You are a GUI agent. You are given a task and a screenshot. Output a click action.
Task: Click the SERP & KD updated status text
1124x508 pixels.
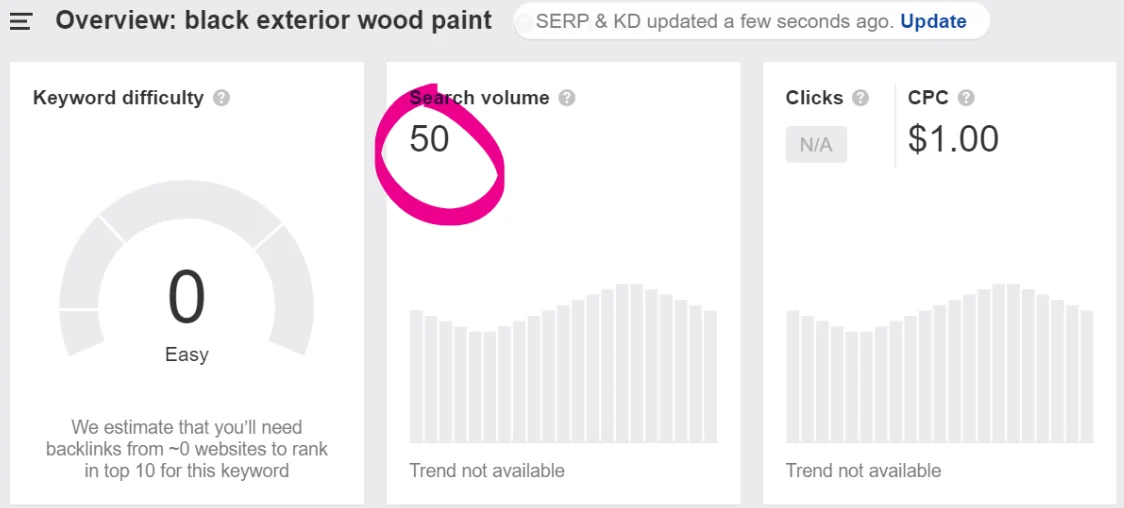pos(715,21)
